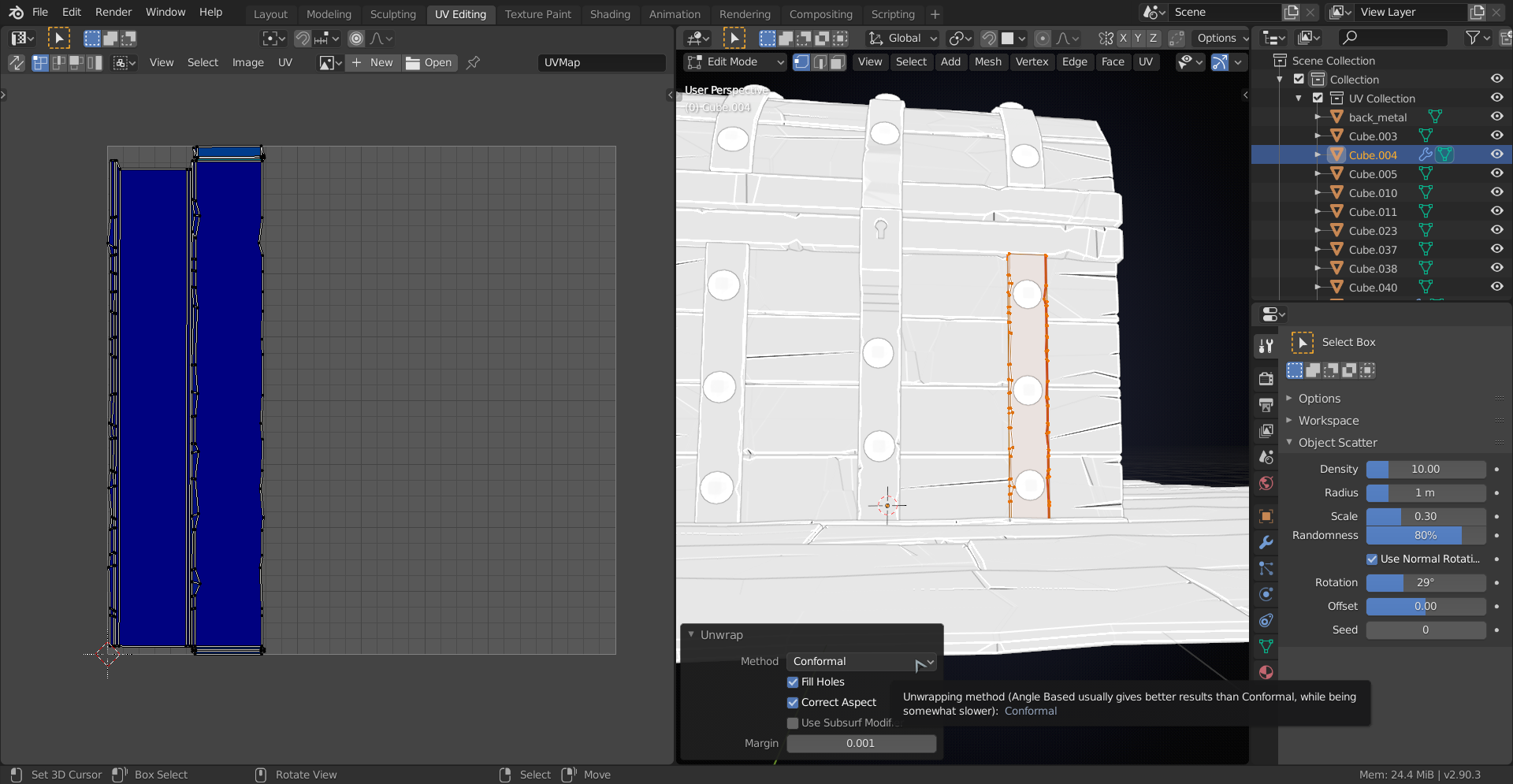Adjust the Randomness slider at 80%

coord(1425,536)
